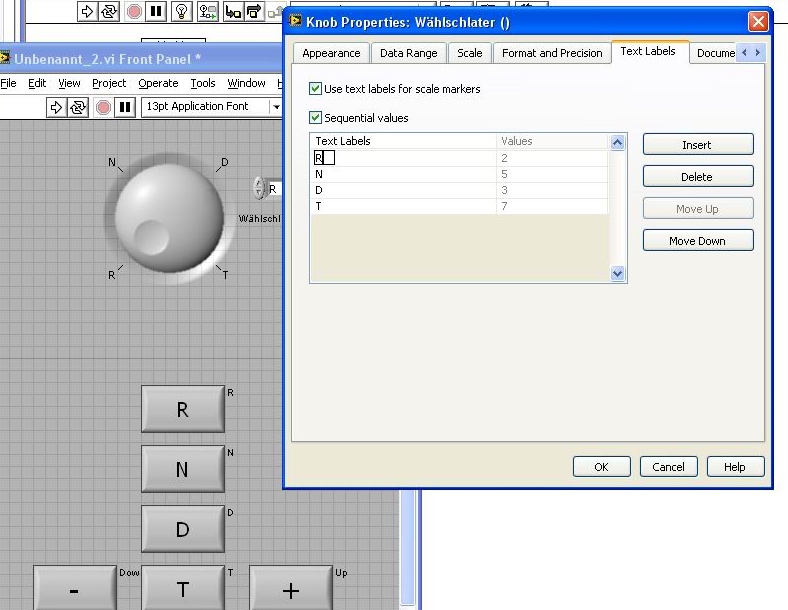Toggle Highlight Execution lightbulb icon
Screen dimensions: 788x610
[x=181, y=11]
